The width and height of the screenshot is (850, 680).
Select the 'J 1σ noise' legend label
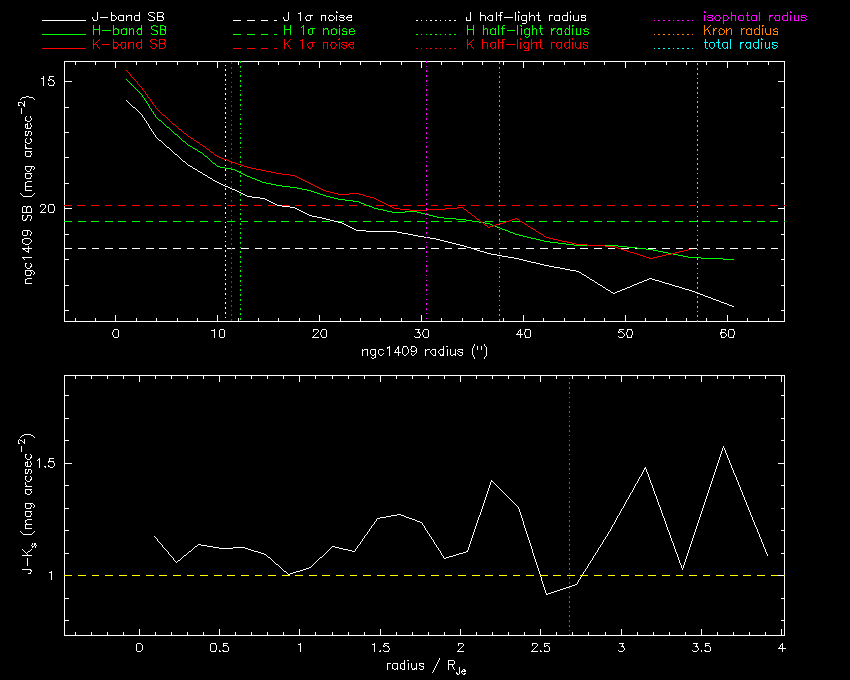(319, 18)
